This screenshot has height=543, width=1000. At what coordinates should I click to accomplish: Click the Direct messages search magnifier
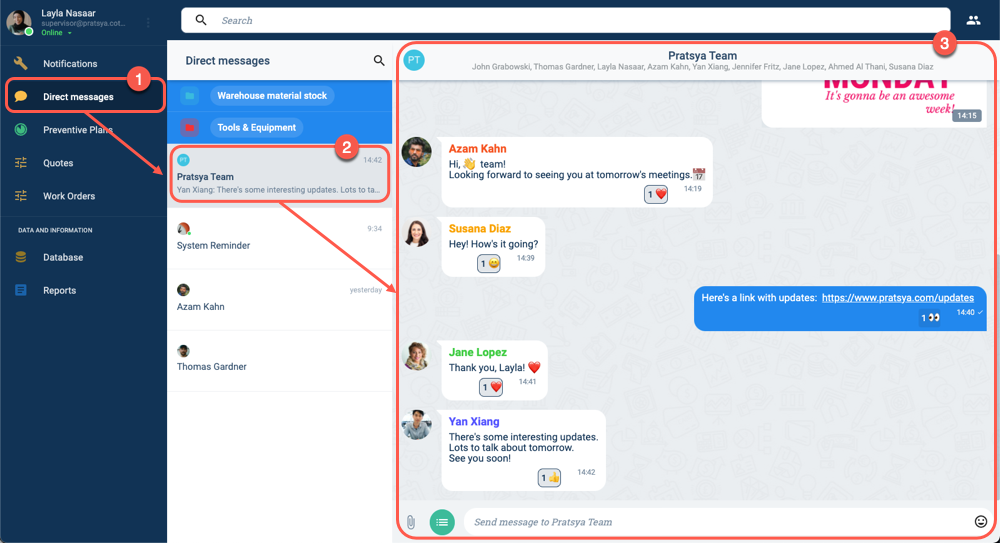(379, 61)
